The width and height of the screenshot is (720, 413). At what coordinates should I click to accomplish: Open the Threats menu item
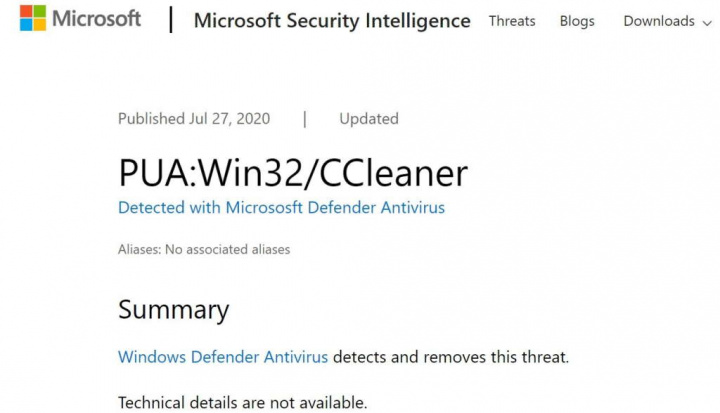(511, 21)
